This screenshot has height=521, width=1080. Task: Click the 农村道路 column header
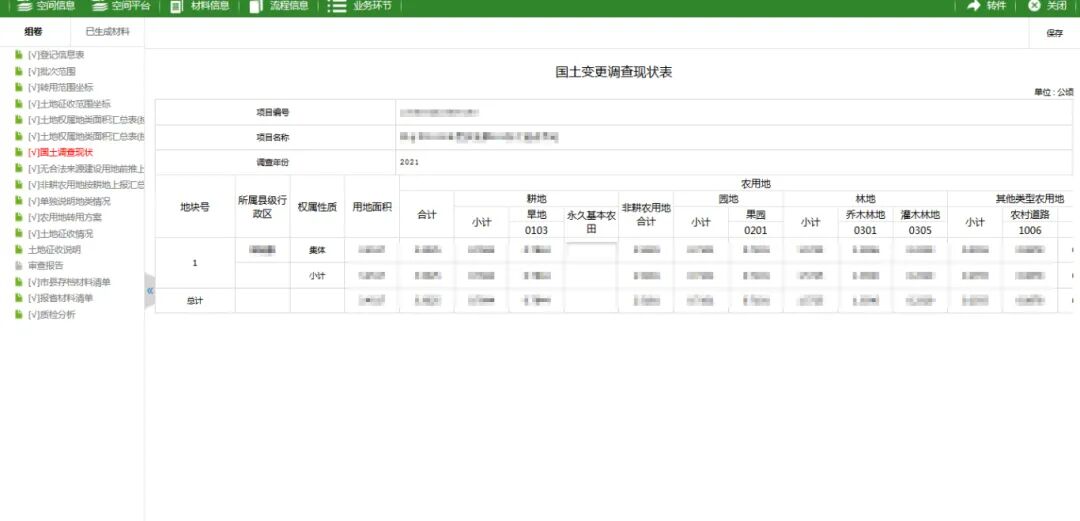1030,214
